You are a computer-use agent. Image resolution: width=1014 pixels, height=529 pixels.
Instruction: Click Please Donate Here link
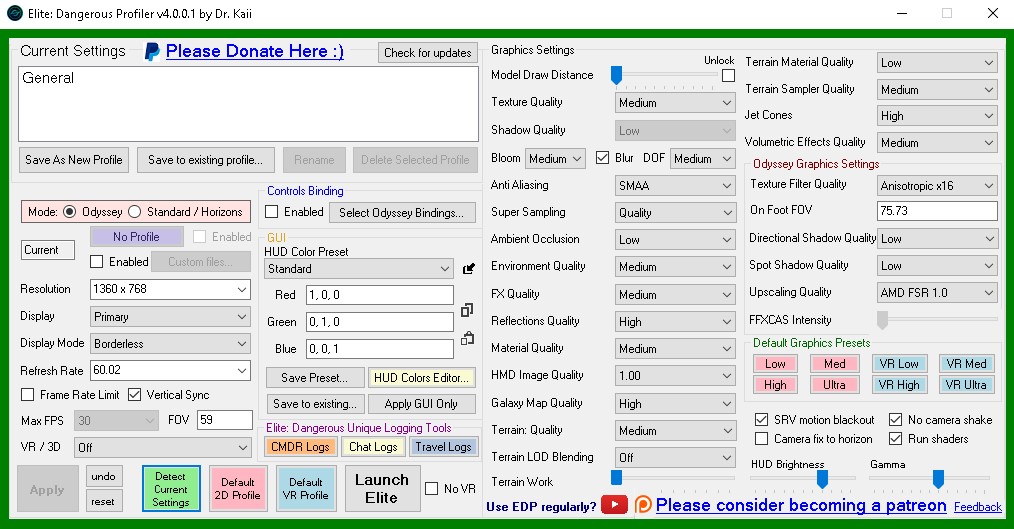click(255, 51)
